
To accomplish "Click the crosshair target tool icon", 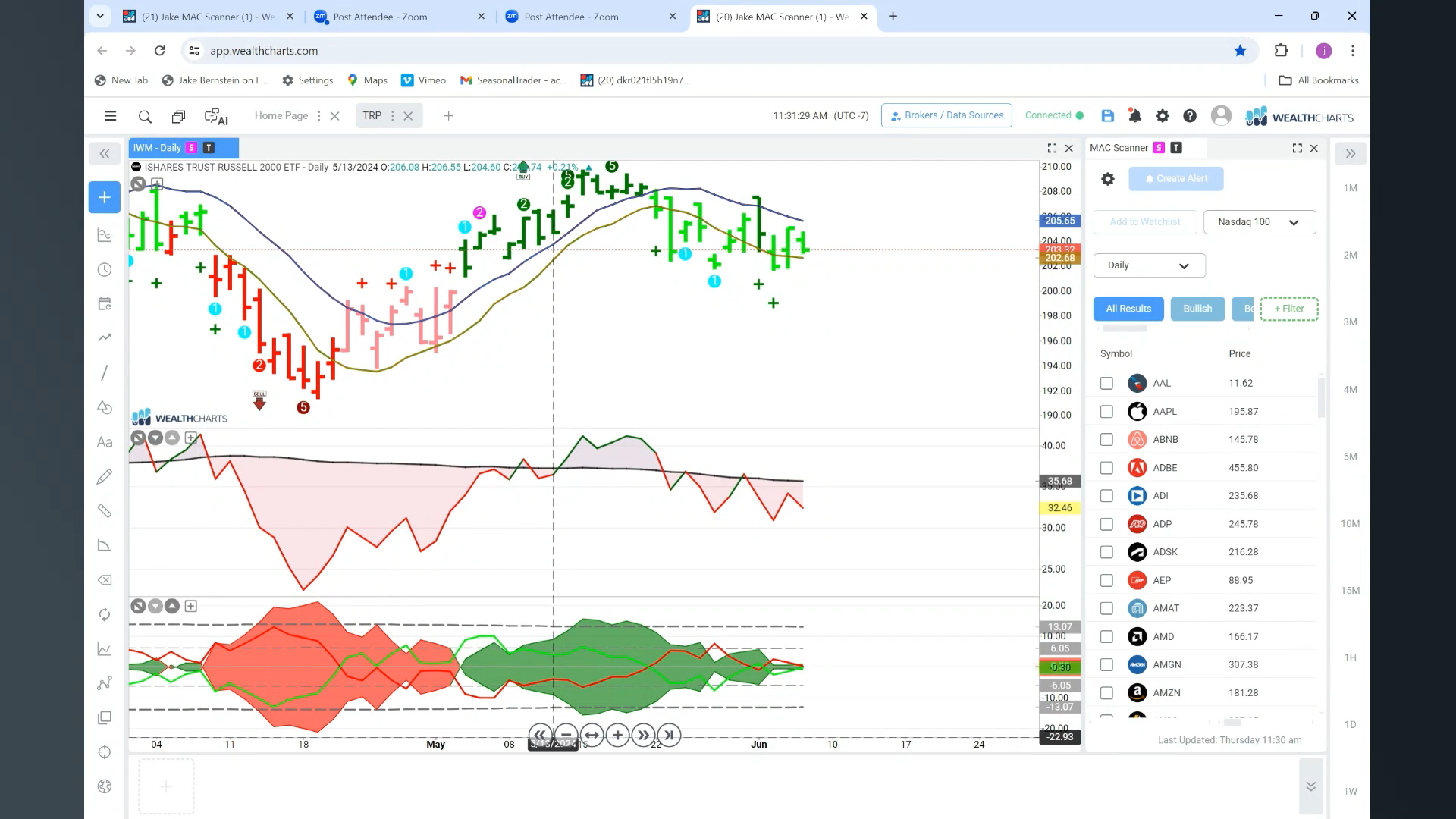I will [x=105, y=752].
